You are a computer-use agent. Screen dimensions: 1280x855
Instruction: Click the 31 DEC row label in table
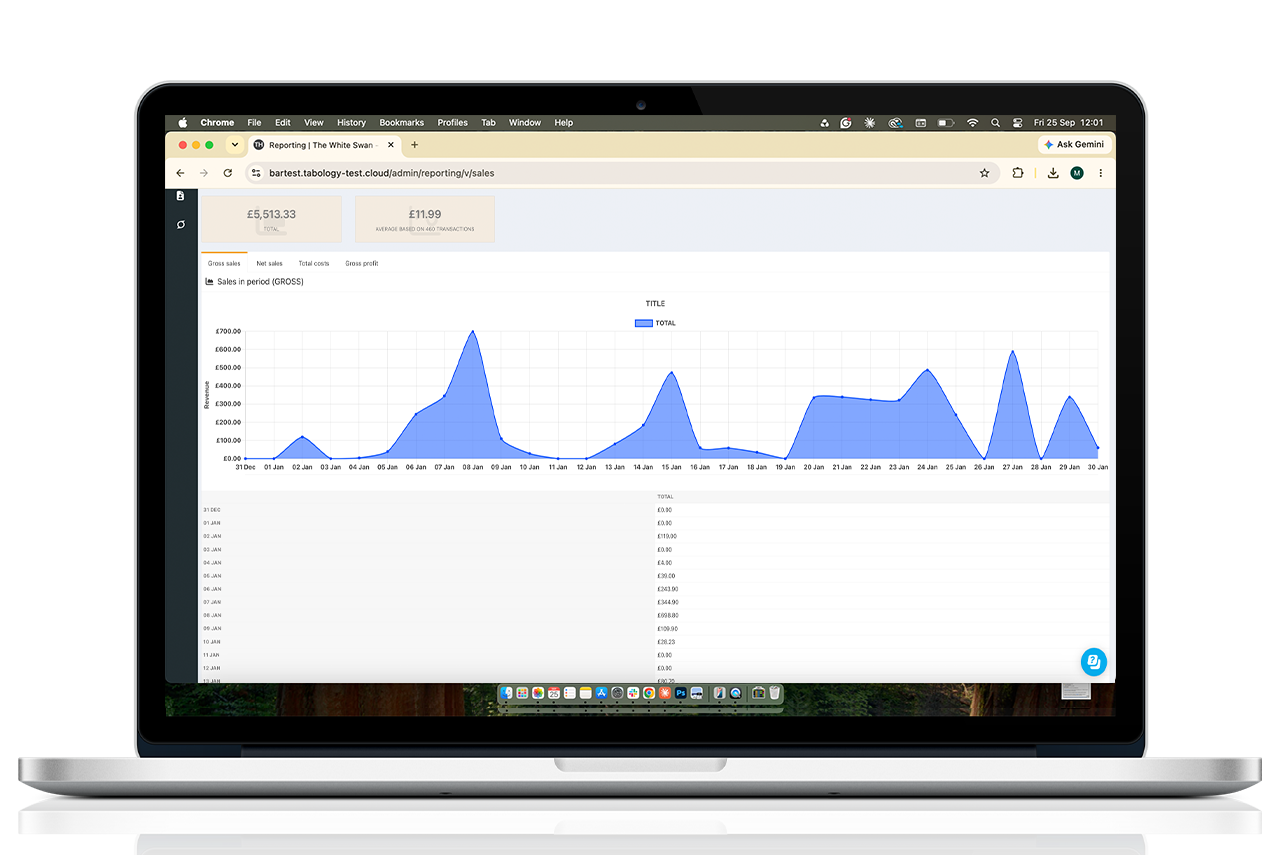click(212, 510)
